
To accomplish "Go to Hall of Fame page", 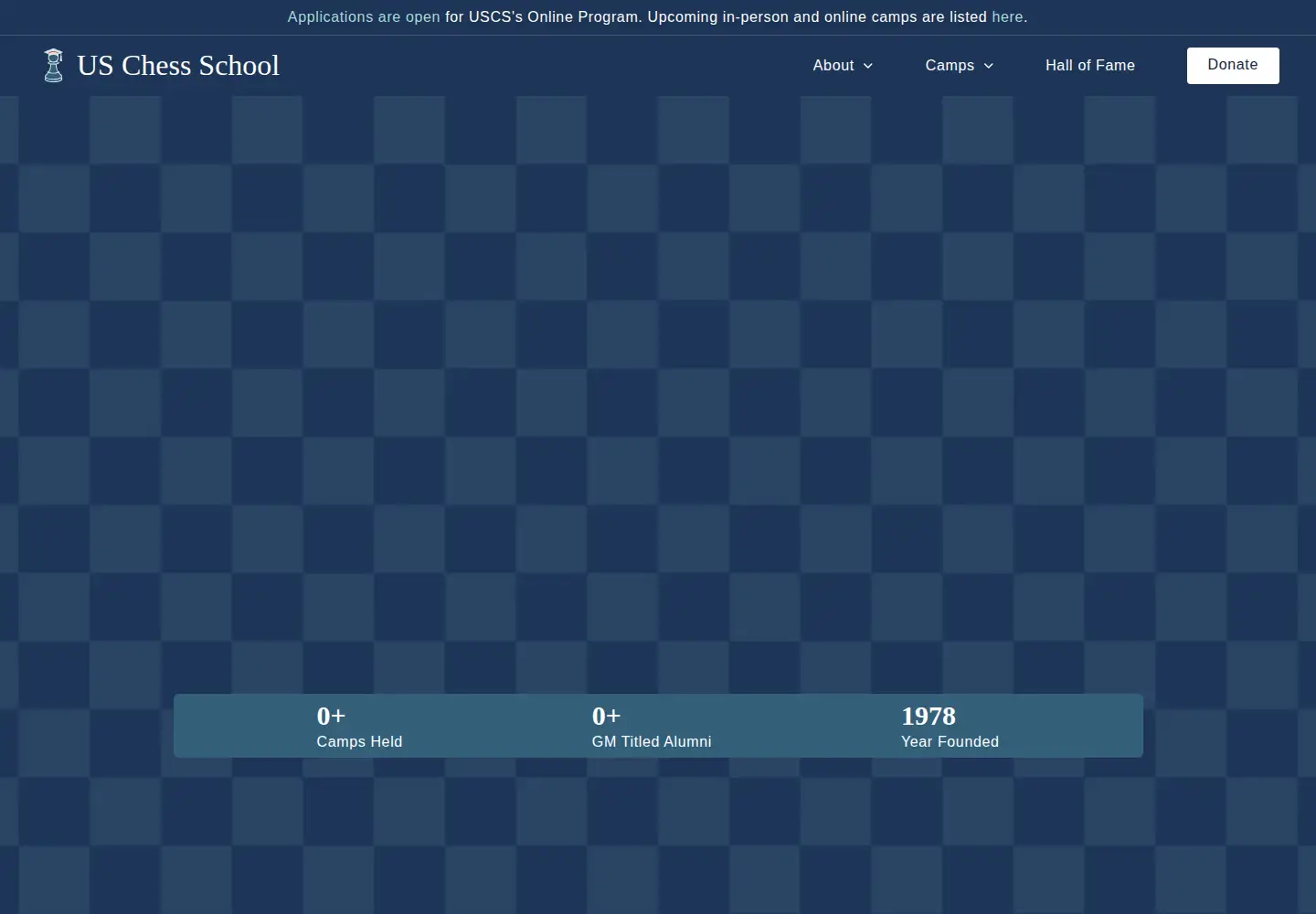I will pyautogui.click(x=1090, y=66).
